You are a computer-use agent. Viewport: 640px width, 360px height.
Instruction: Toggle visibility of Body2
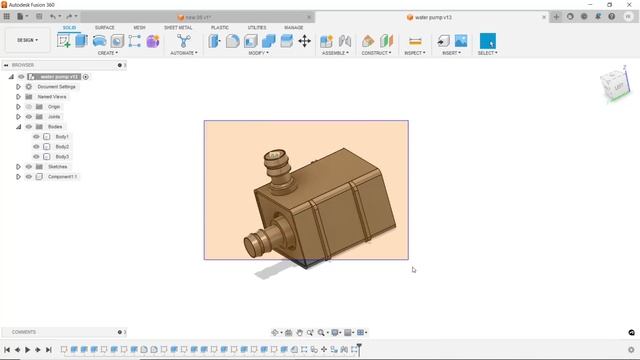pos(36,147)
